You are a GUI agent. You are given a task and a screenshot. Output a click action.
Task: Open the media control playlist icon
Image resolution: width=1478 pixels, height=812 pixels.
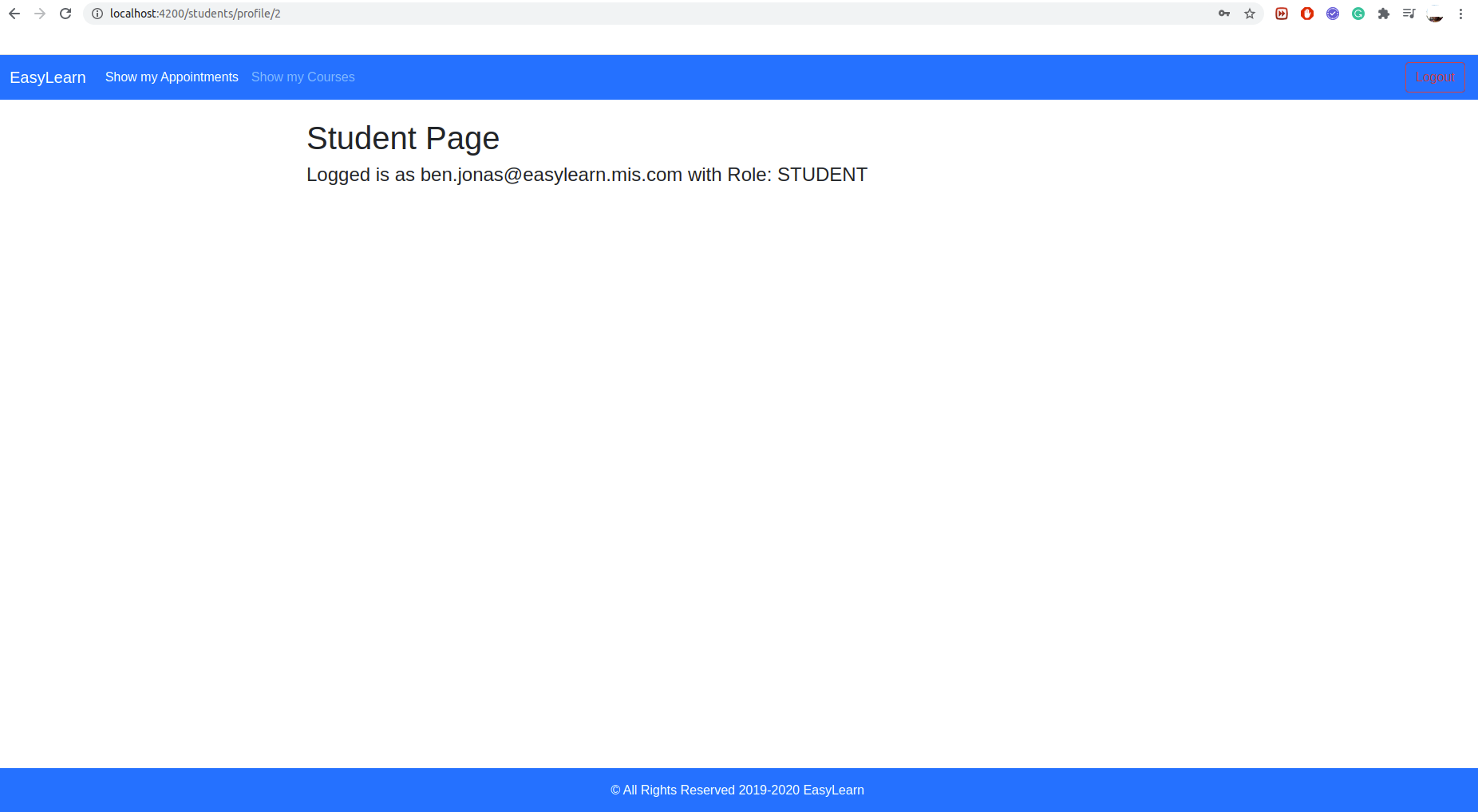coord(1409,14)
